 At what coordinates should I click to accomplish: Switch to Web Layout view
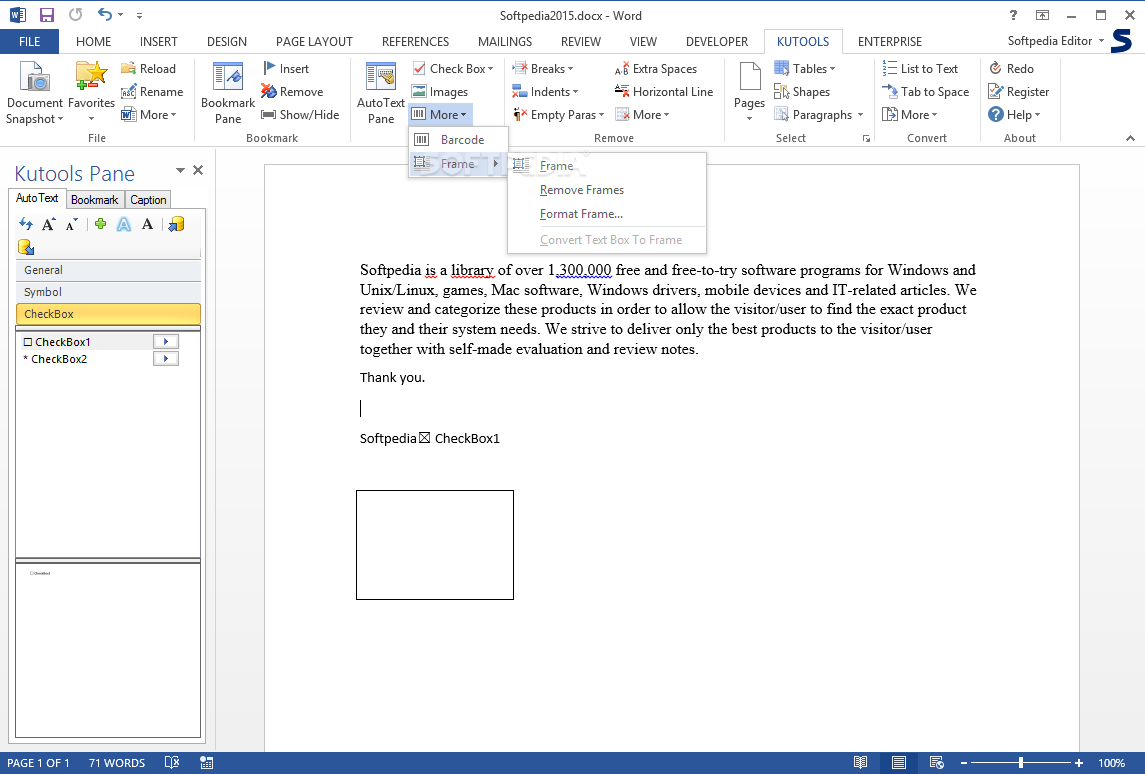pos(937,763)
